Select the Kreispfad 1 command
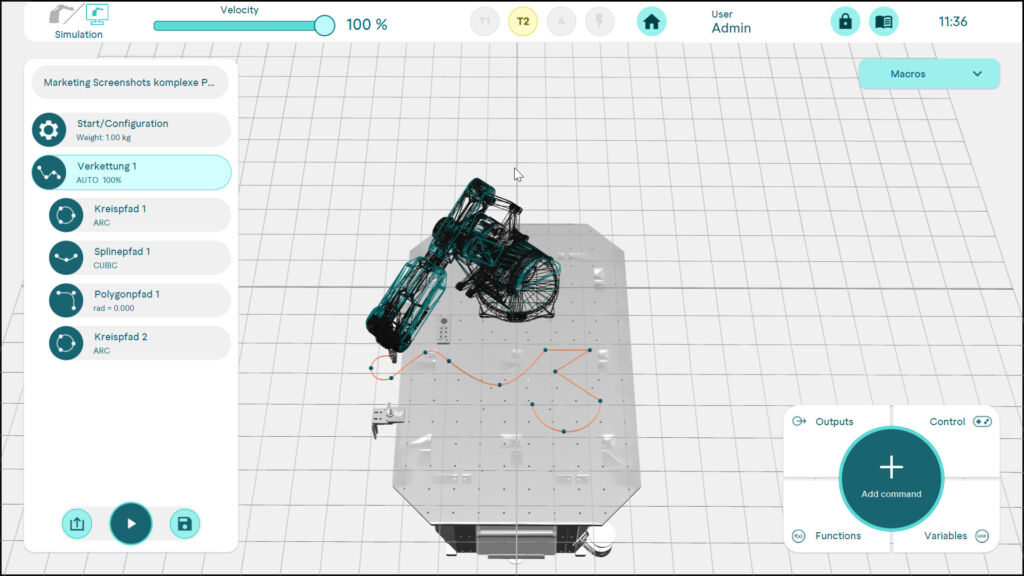Screen dimensions: 1024x576 click(x=140, y=215)
